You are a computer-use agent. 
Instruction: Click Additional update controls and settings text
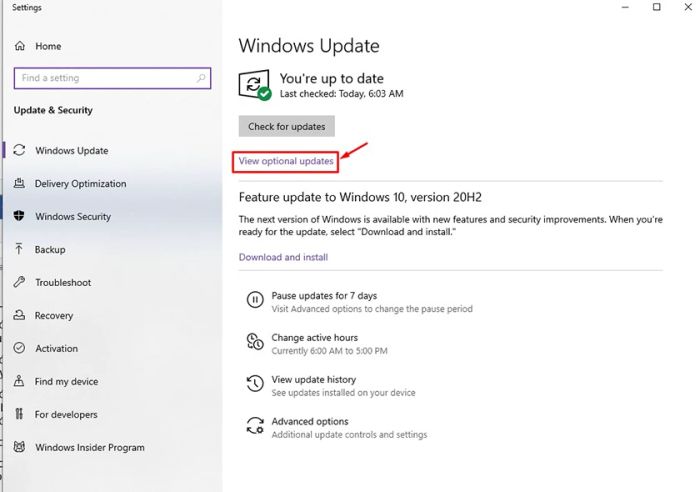[349, 435]
